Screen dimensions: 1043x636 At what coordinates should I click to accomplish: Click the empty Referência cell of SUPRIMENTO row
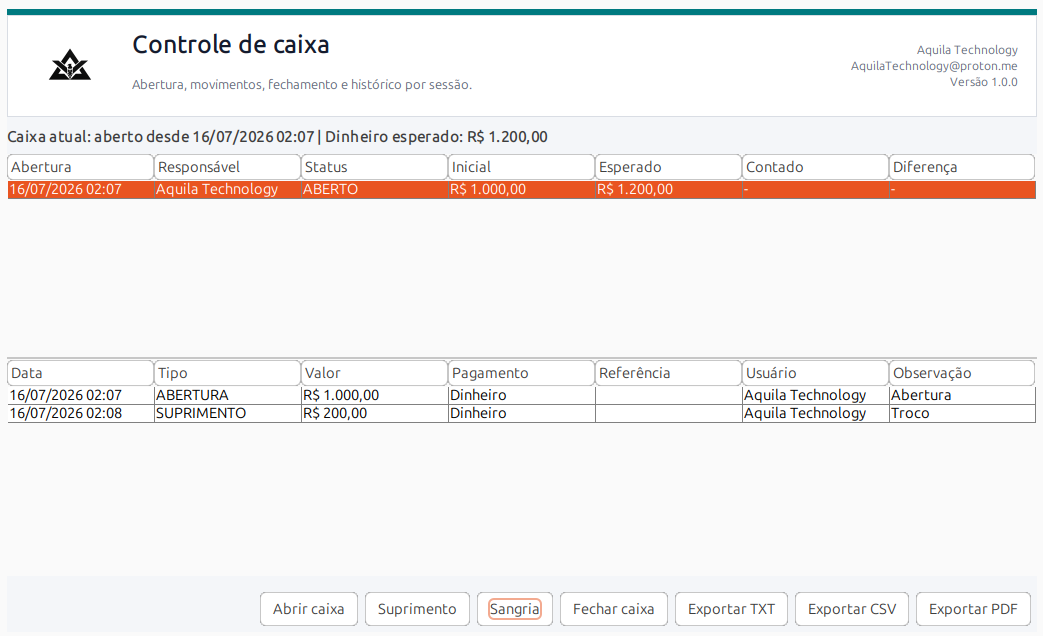point(669,413)
